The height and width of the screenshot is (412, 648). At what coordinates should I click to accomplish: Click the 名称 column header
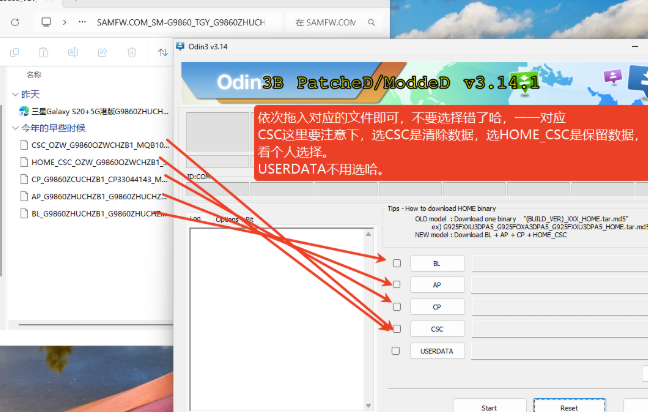point(34,75)
